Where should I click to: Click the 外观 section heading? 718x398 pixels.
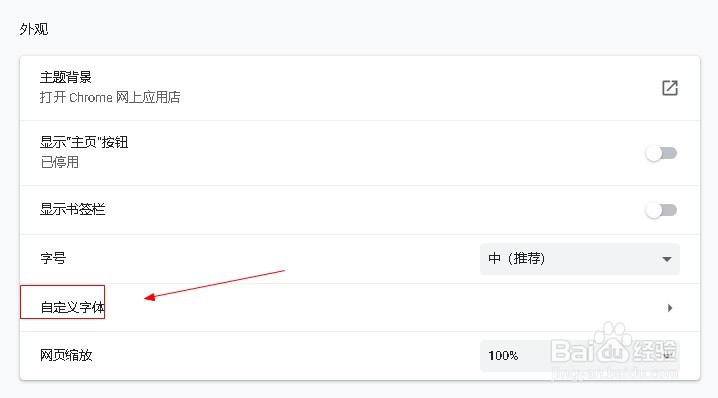[33, 29]
